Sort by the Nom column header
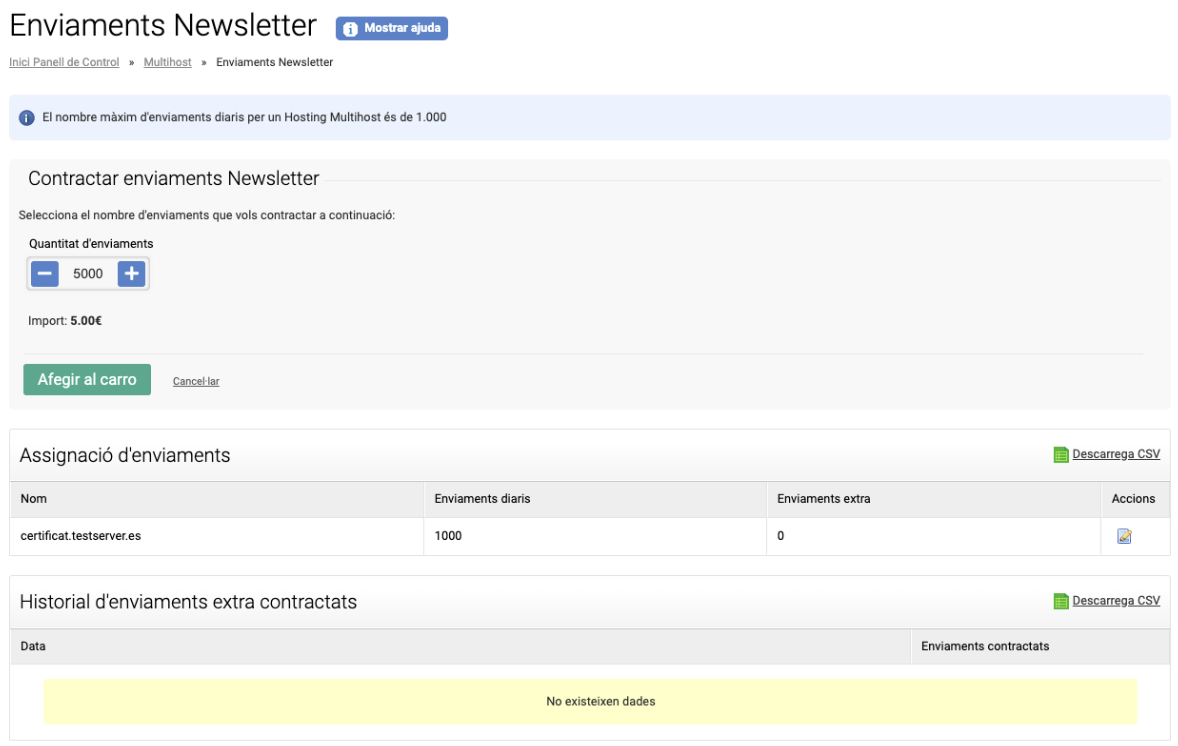Image resolution: width=1178 pixels, height=746 pixels. click(x=33, y=499)
